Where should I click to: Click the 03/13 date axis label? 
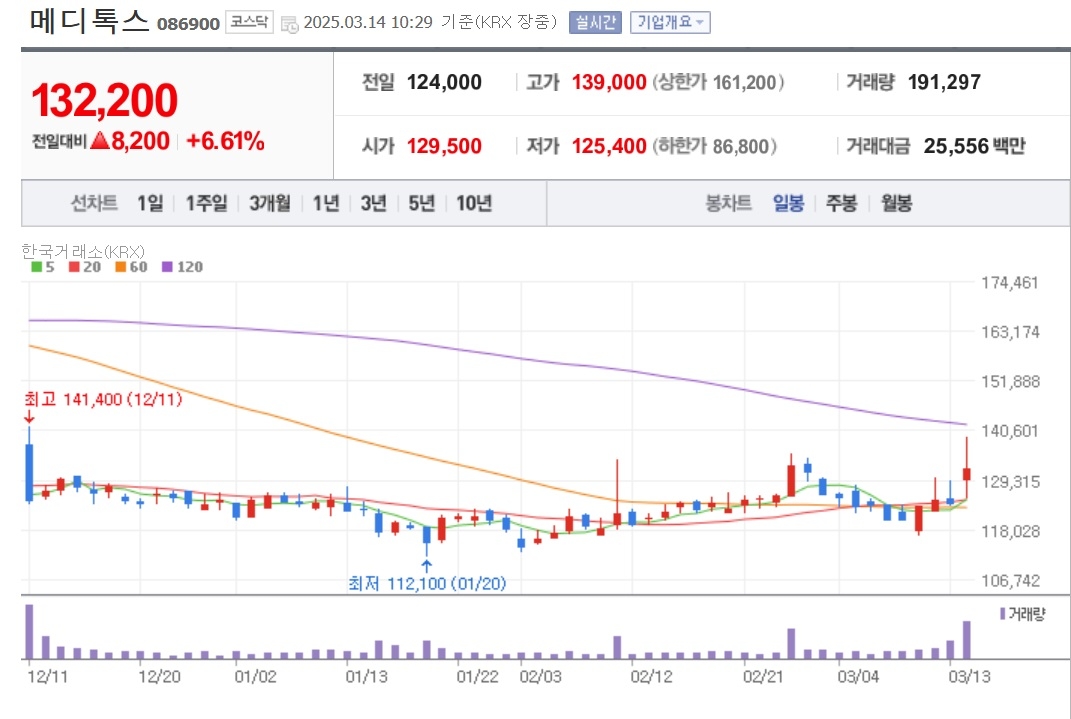pos(969,677)
